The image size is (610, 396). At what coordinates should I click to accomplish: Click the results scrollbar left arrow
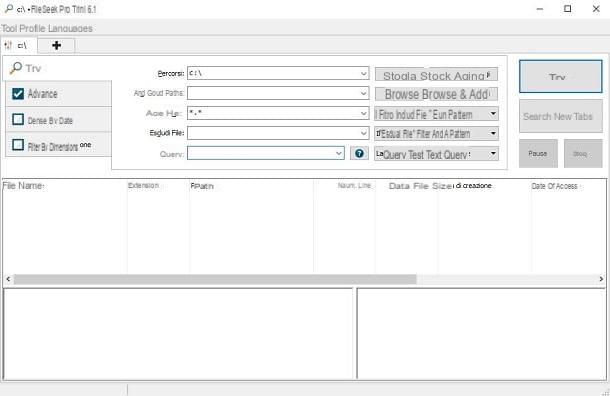coord(8,279)
